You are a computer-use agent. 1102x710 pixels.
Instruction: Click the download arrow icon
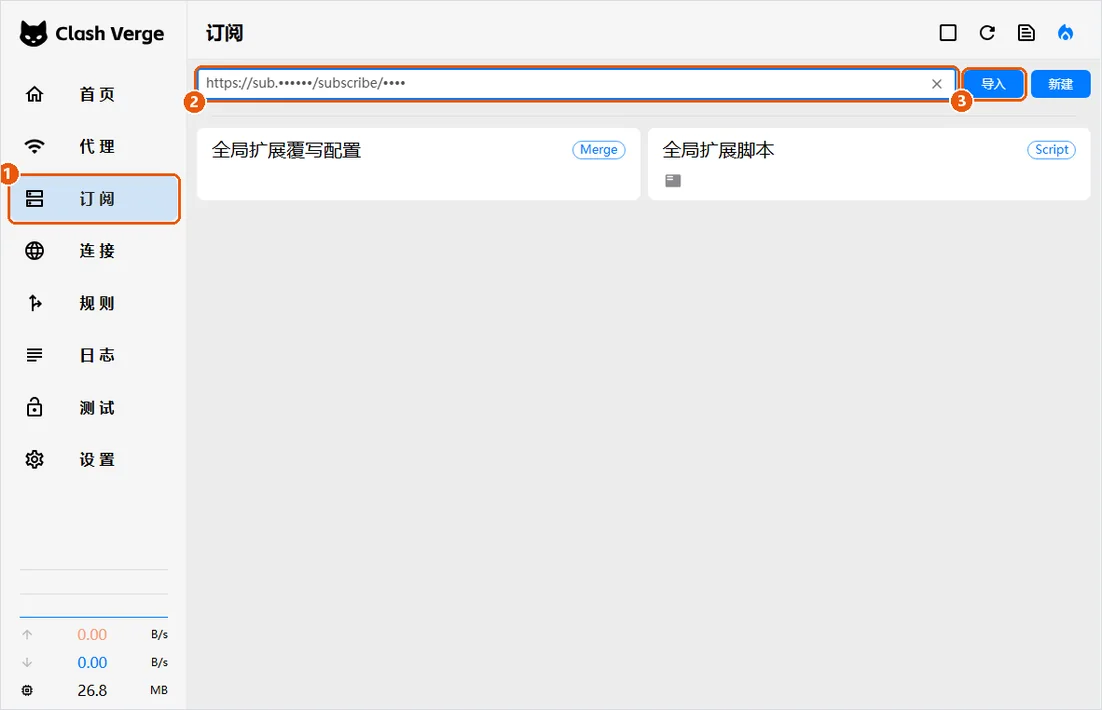(27, 662)
